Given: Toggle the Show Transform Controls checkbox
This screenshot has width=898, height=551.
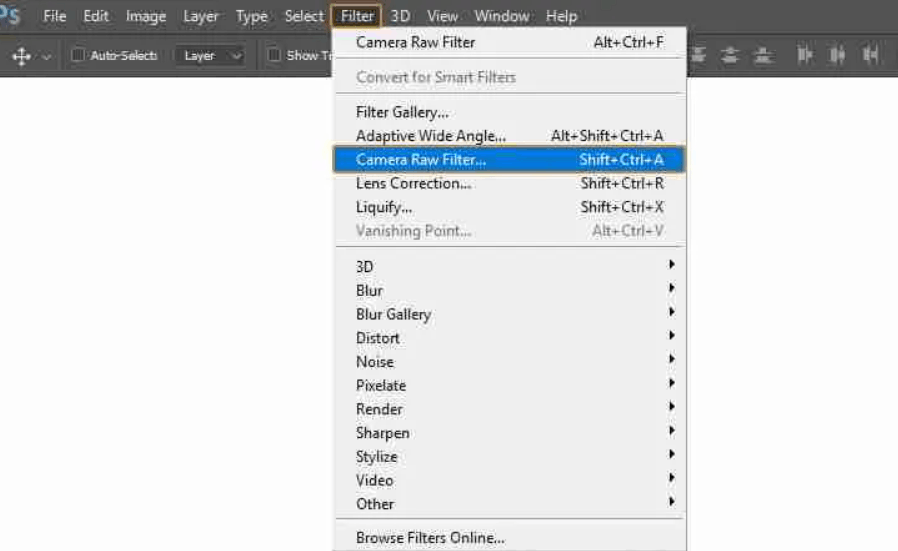Looking at the screenshot, I should [274, 55].
